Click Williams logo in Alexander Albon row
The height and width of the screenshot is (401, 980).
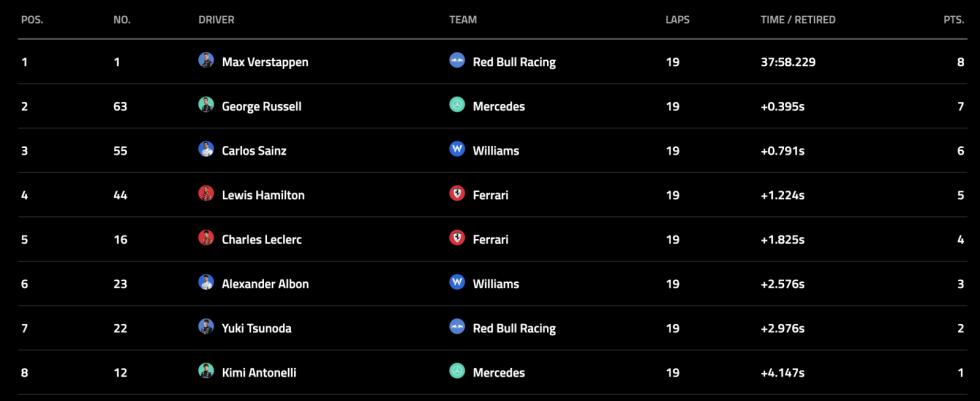(x=457, y=283)
